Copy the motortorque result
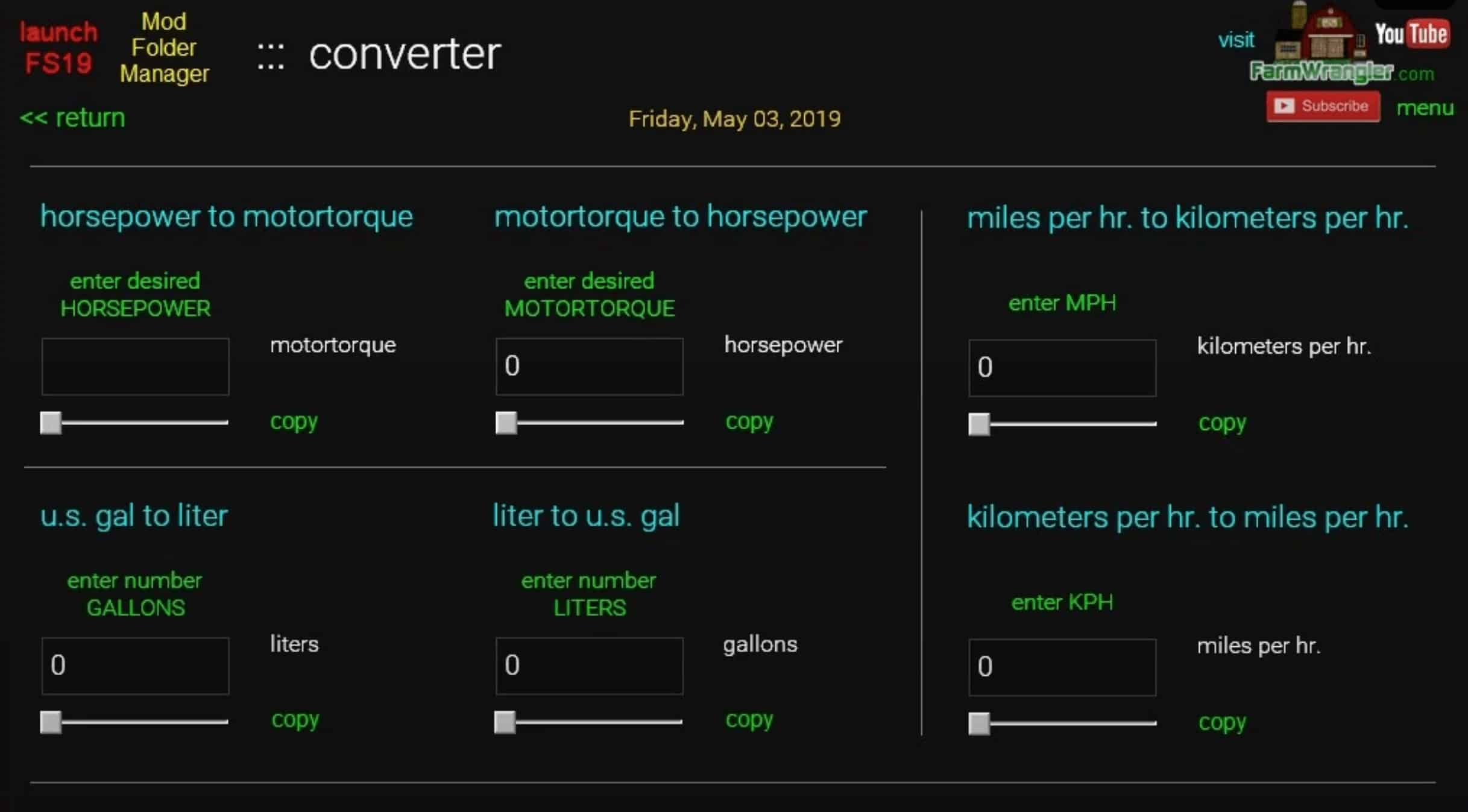The image size is (1468, 812). click(294, 421)
